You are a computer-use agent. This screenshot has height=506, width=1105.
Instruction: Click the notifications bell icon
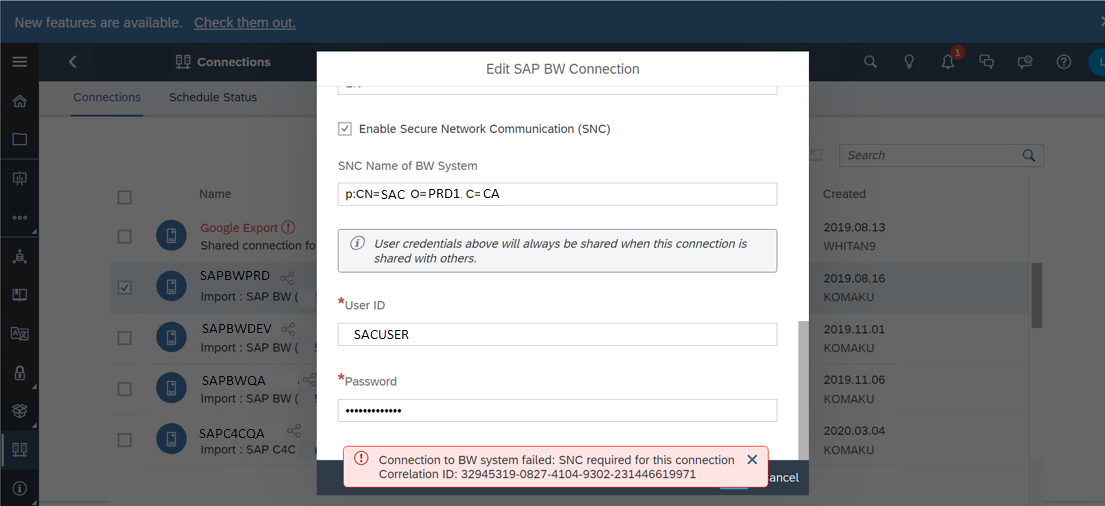point(949,61)
